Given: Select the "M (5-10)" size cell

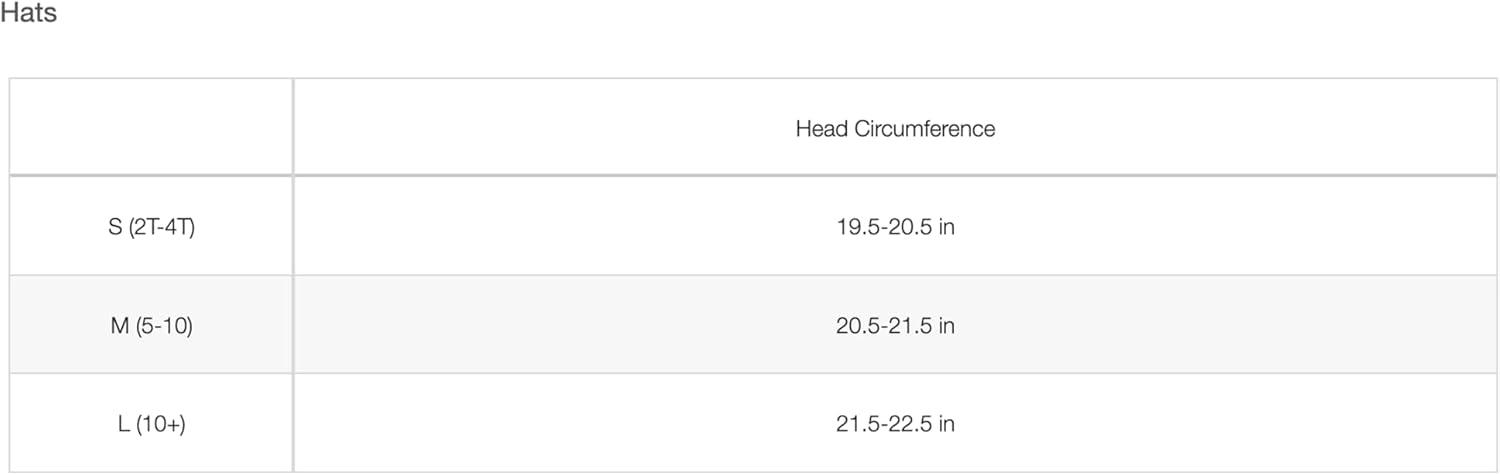Looking at the screenshot, I should coord(151,326).
